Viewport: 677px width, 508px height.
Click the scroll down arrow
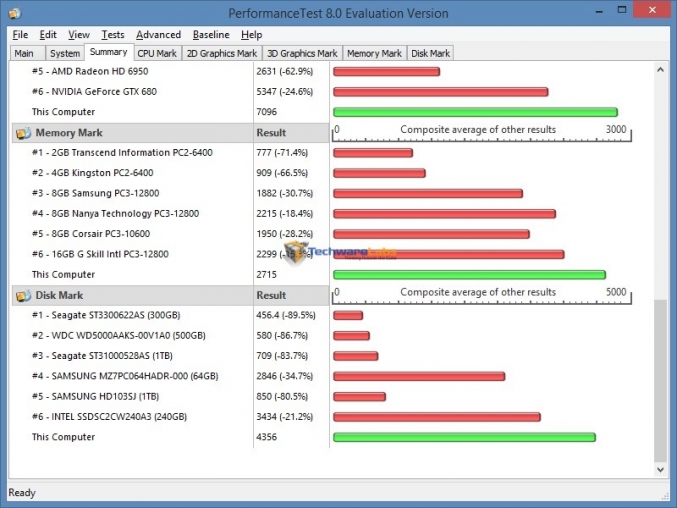pyautogui.click(x=660, y=470)
